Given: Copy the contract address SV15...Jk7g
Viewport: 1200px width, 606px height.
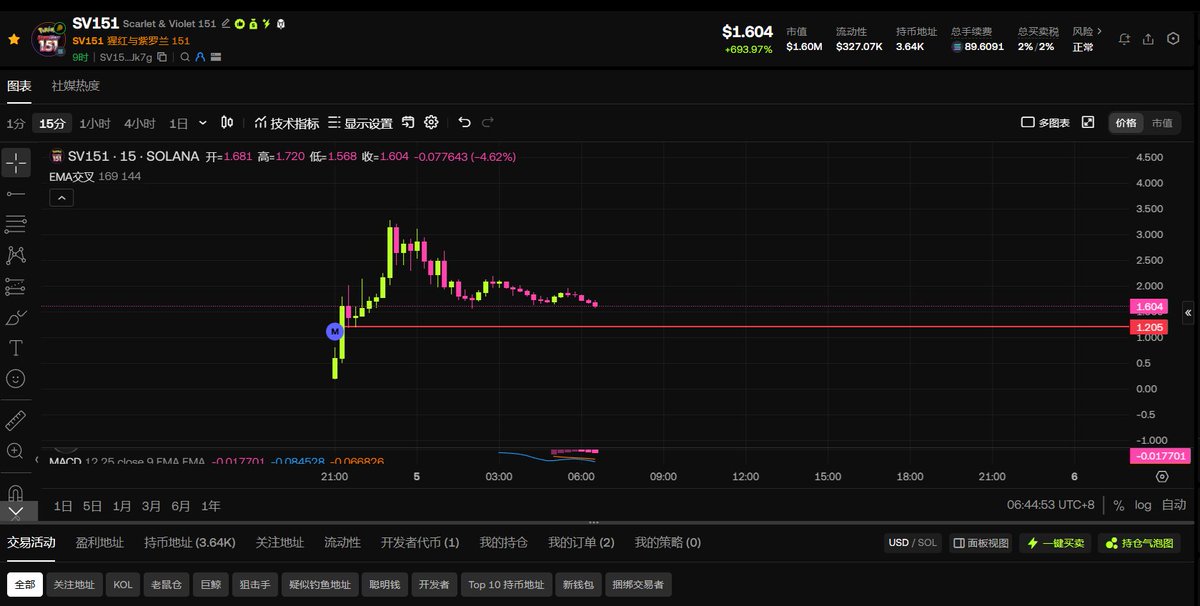Looking at the screenshot, I should click(x=162, y=57).
